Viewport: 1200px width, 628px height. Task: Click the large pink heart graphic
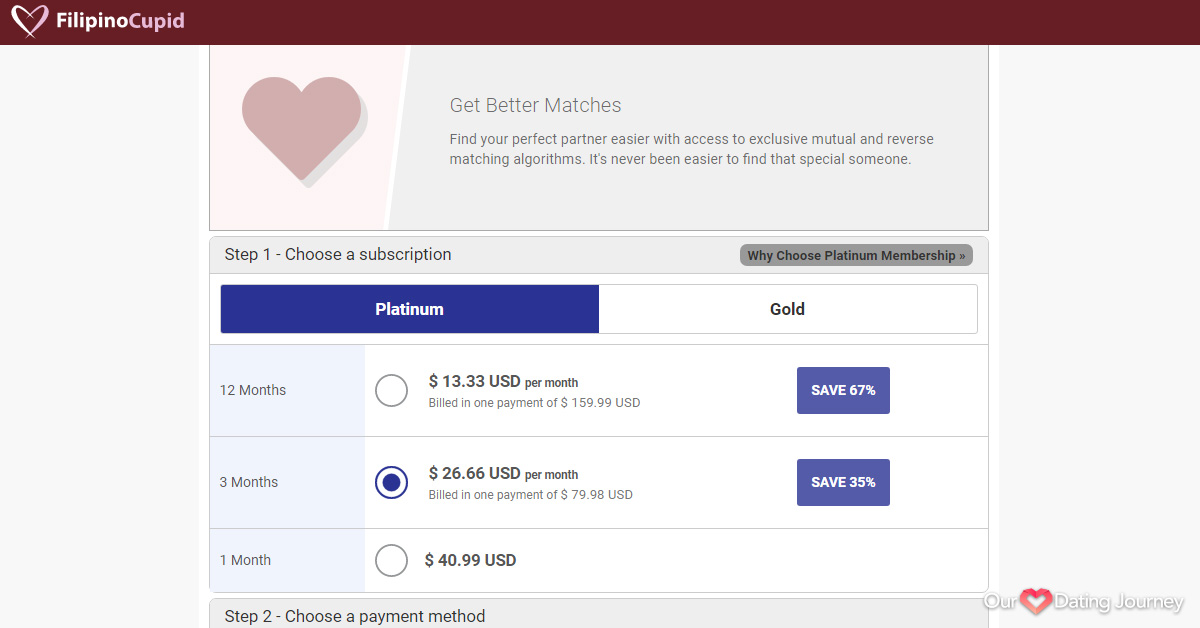point(302,128)
